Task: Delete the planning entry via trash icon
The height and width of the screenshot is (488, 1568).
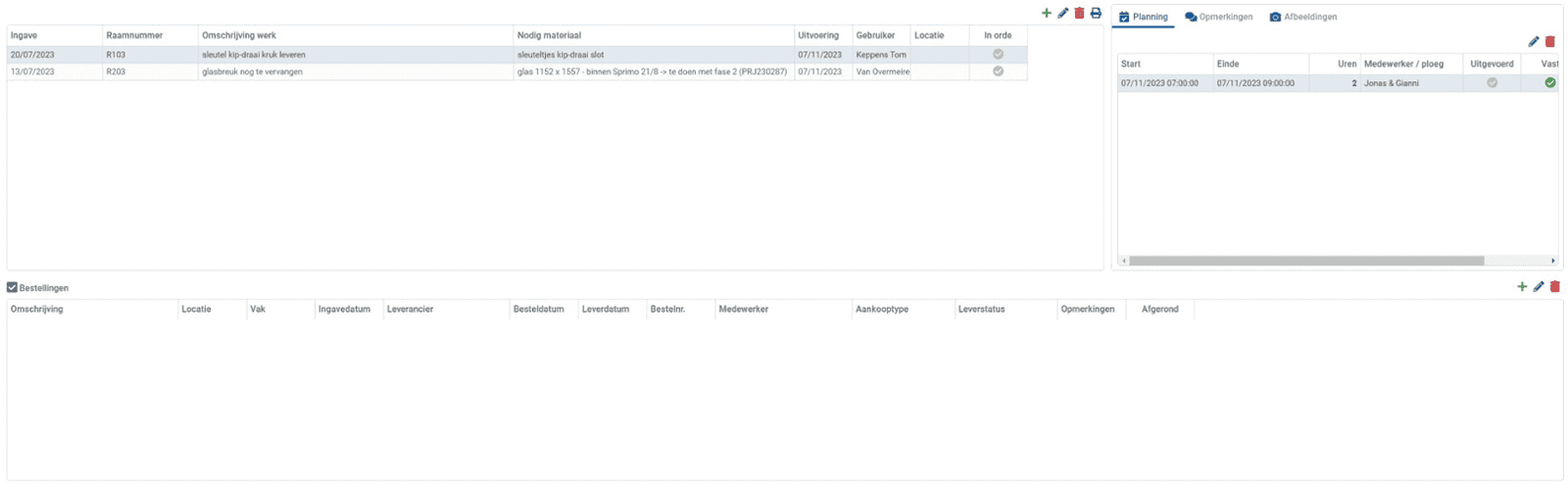Action: (x=1549, y=42)
